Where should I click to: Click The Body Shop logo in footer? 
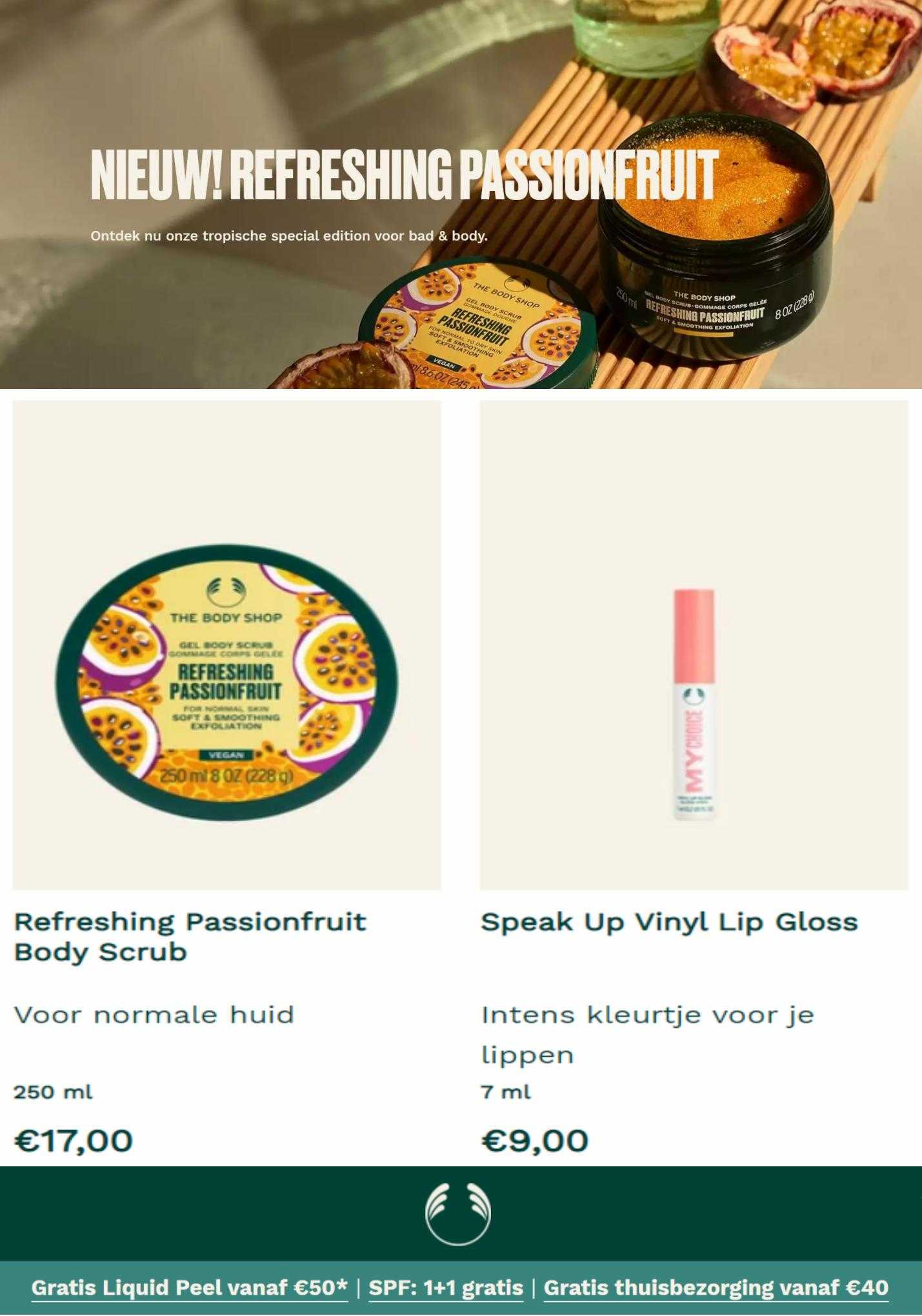458,1213
